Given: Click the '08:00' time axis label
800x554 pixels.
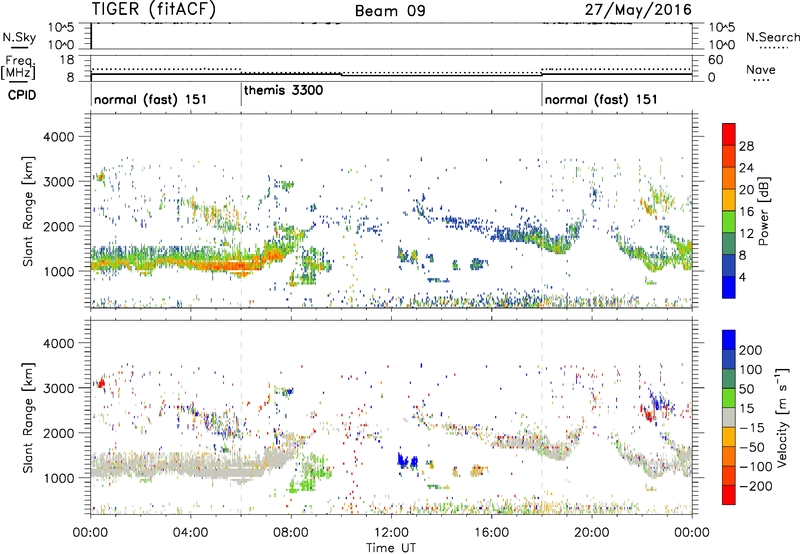Looking at the screenshot, I should point(291,533).
